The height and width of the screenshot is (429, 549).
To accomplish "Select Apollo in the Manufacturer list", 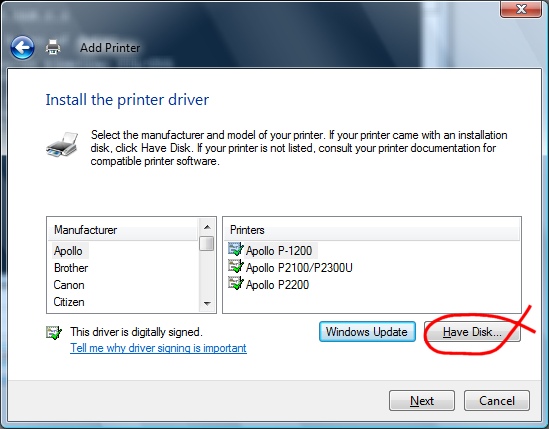I will tap(68, 251).
